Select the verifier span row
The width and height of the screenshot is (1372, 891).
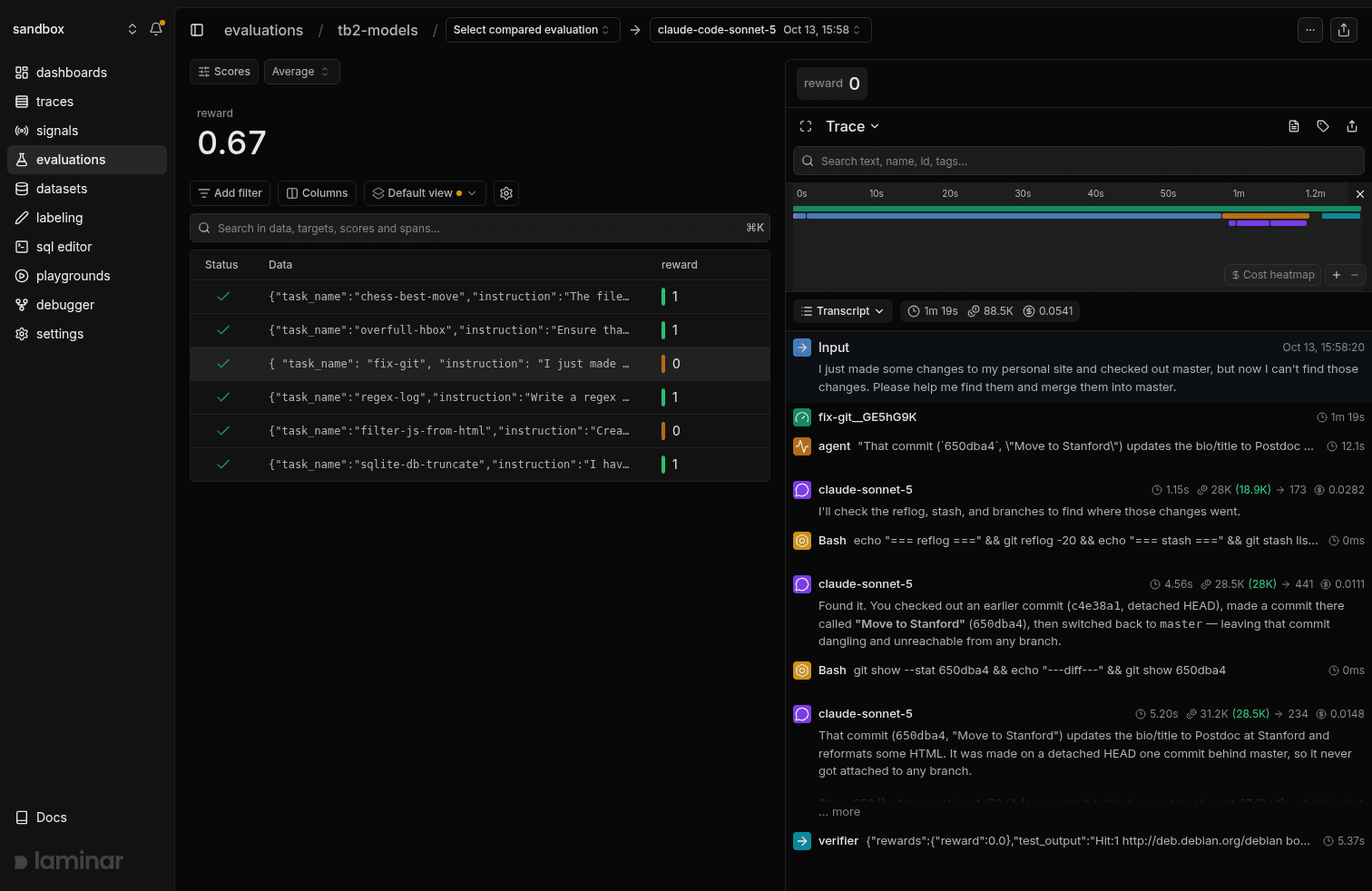(1079, 841)
